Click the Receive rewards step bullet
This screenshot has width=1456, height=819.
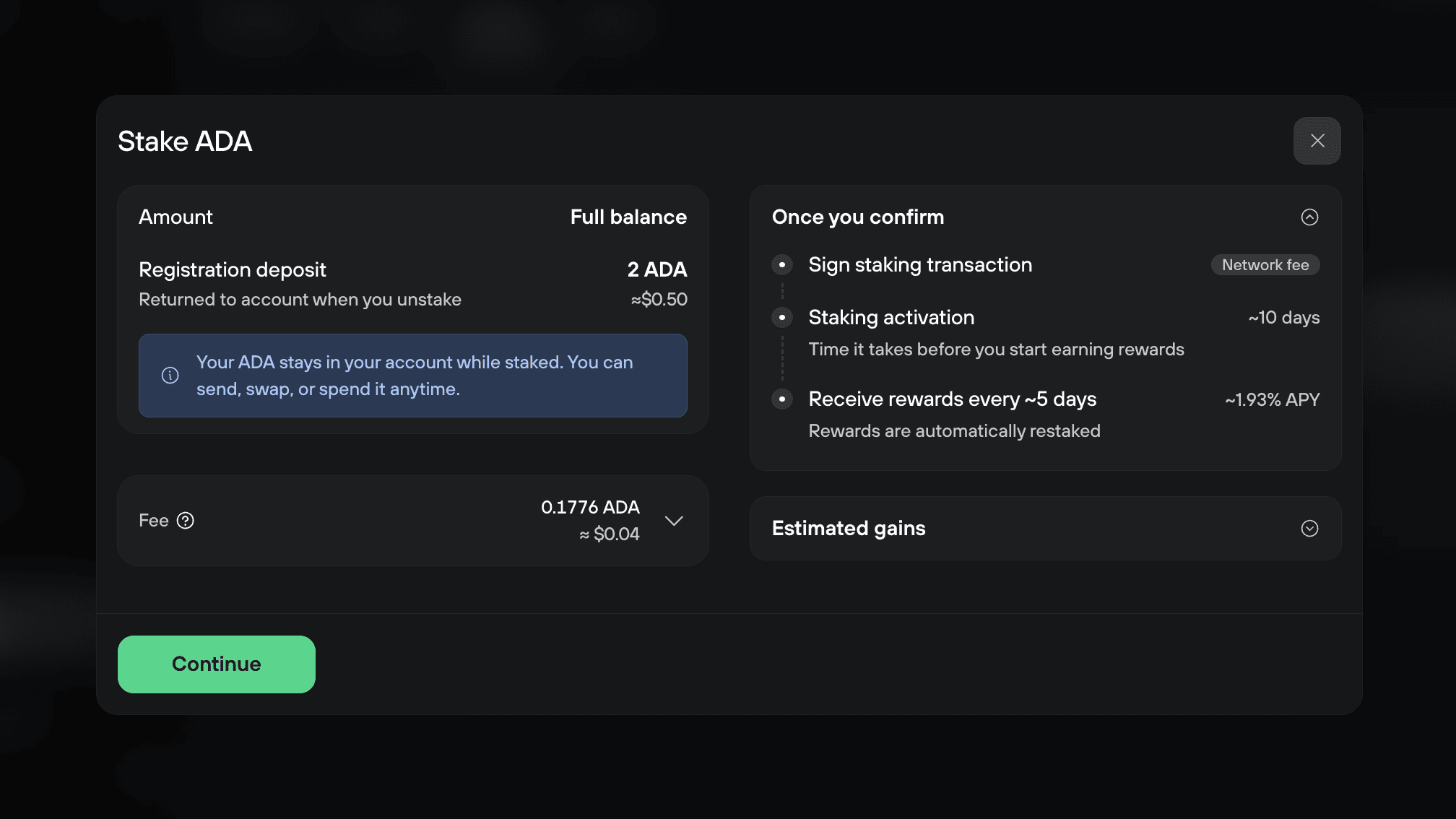click(782, 399)
